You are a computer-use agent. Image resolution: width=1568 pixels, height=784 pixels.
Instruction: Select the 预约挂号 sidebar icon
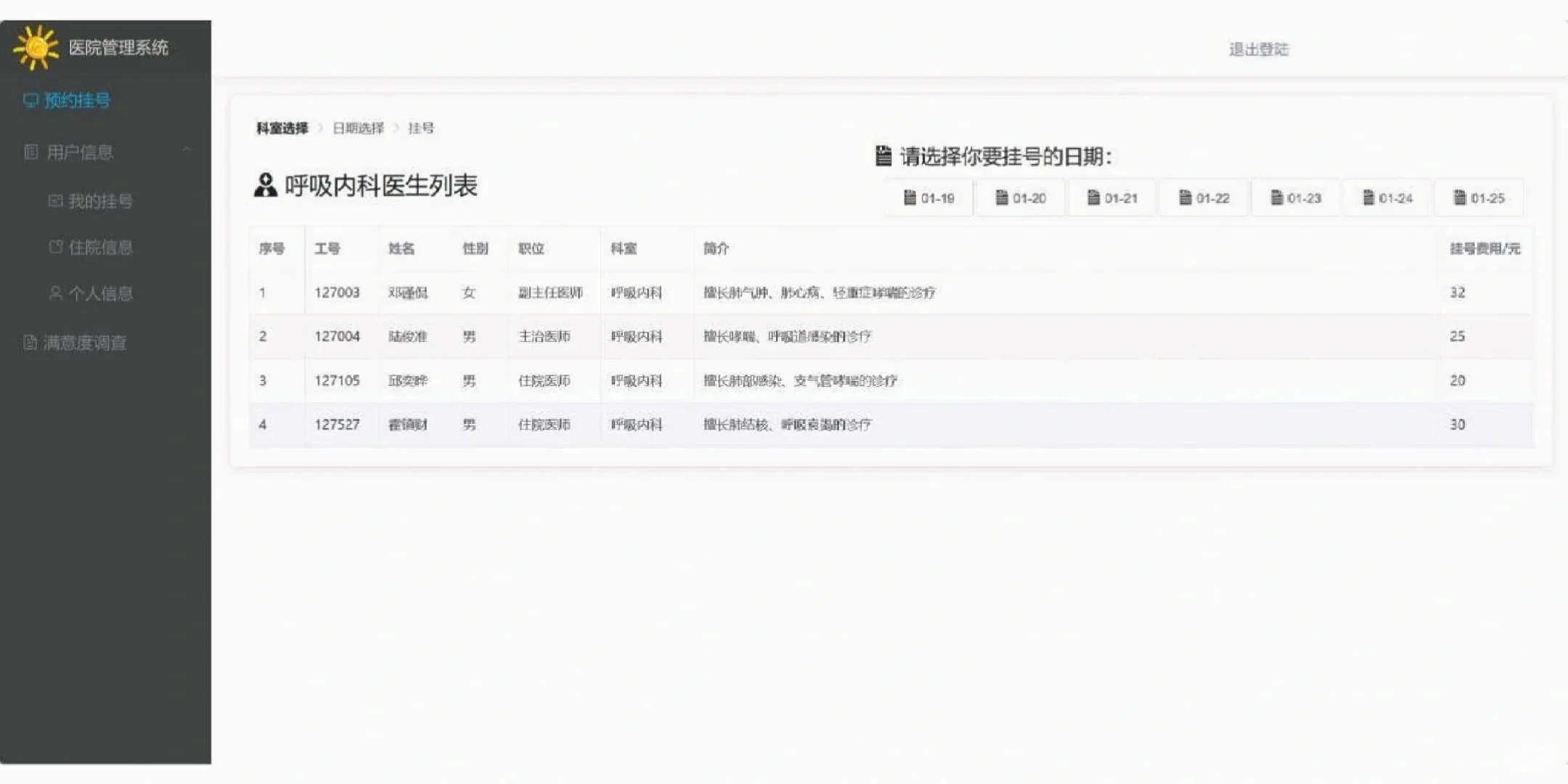click(x=30, y=101)
